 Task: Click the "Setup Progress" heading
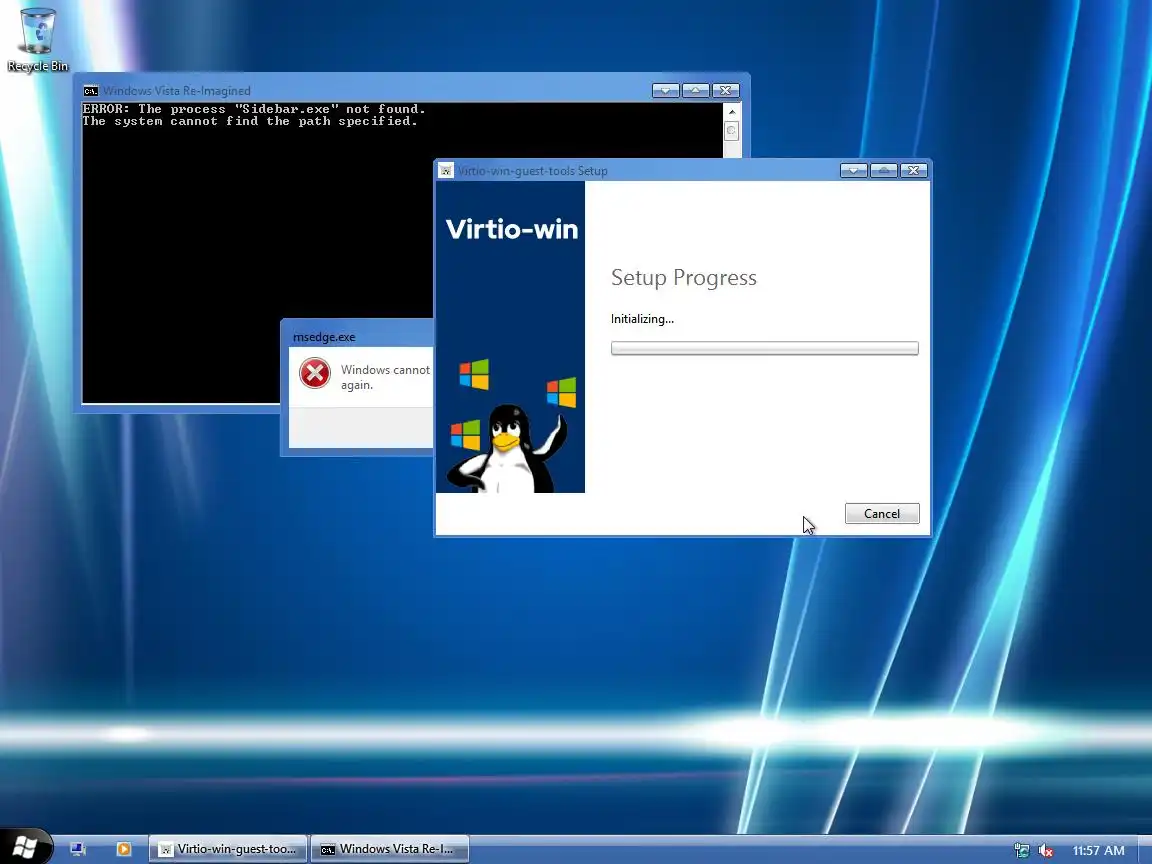click(683, 278)
